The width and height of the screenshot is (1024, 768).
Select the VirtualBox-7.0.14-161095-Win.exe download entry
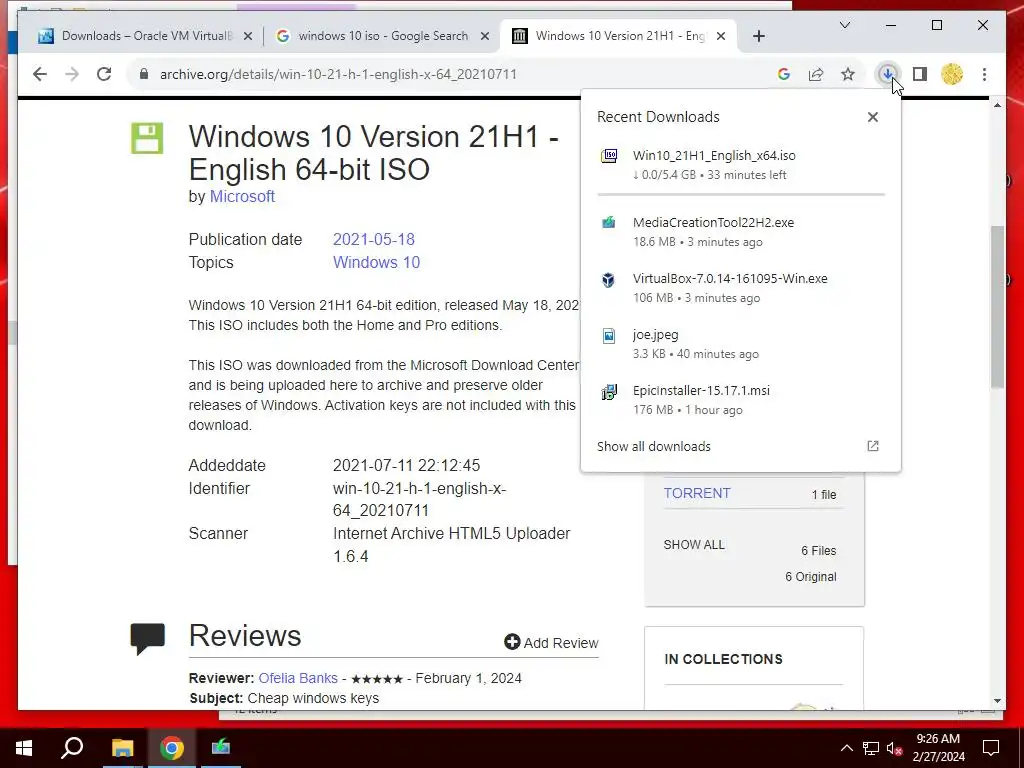(x=741, y=288)
